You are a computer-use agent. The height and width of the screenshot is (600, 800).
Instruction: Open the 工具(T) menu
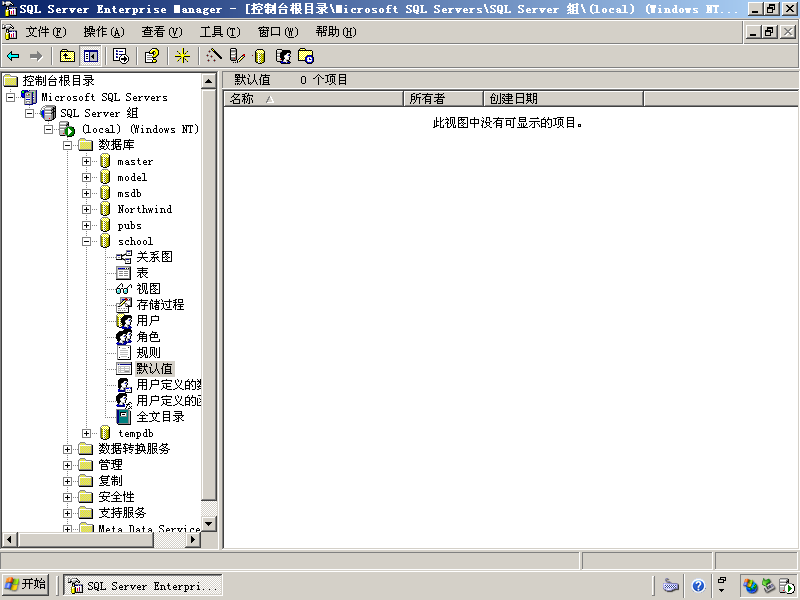220,32
